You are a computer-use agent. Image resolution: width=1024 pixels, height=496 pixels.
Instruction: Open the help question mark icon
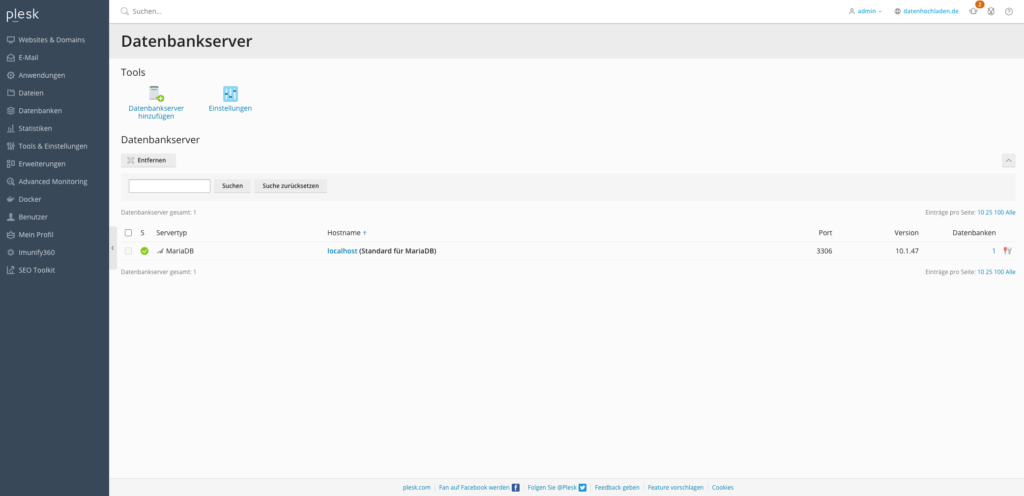pos(1009,11)
